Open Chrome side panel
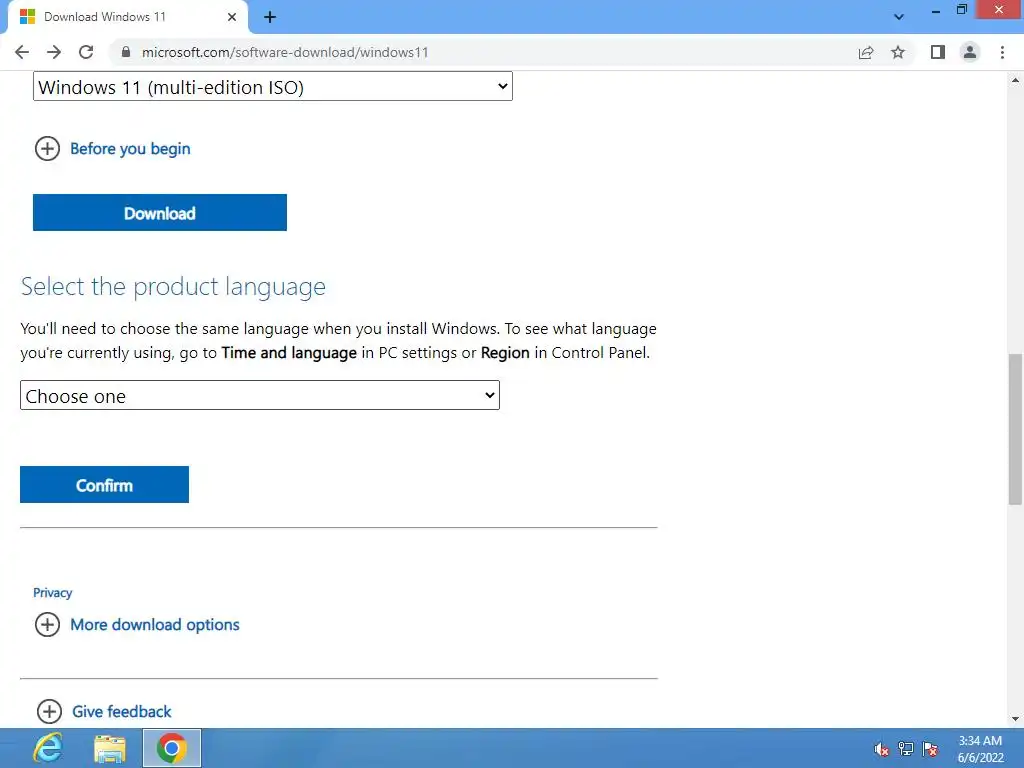The image size is (1024, 768). tap(938, 52)
